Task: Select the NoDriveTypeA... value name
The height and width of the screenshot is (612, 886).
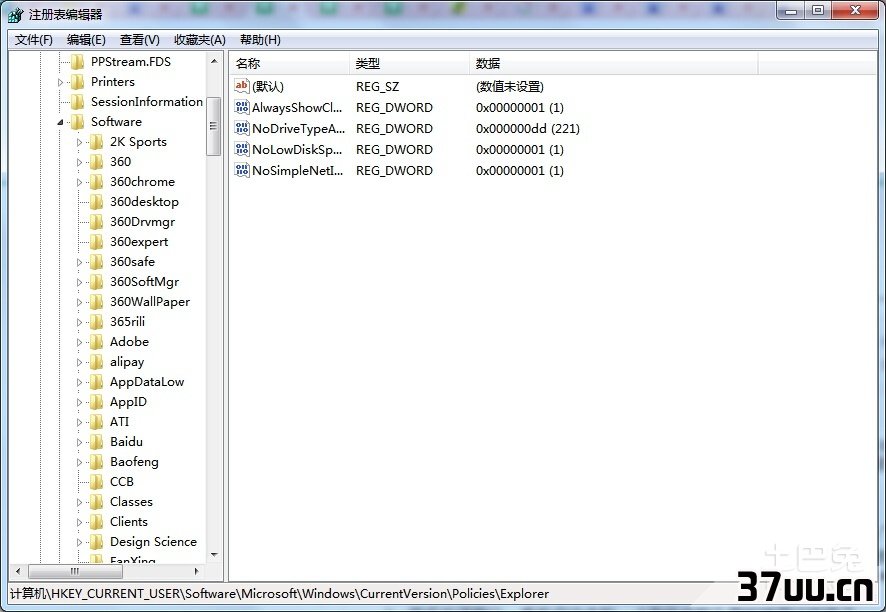Action: (298, 128)
